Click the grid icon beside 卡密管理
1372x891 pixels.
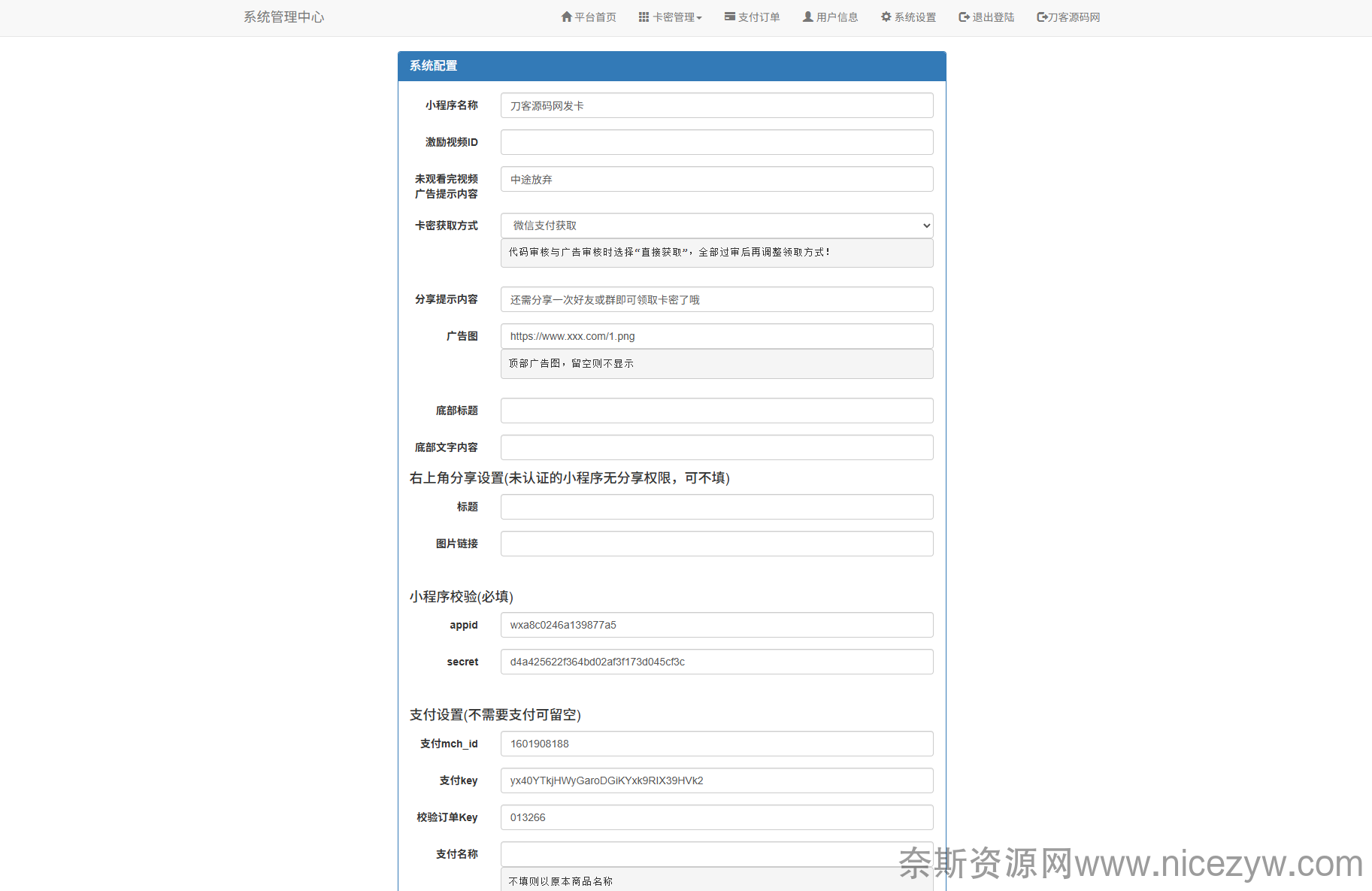[644, 17]
